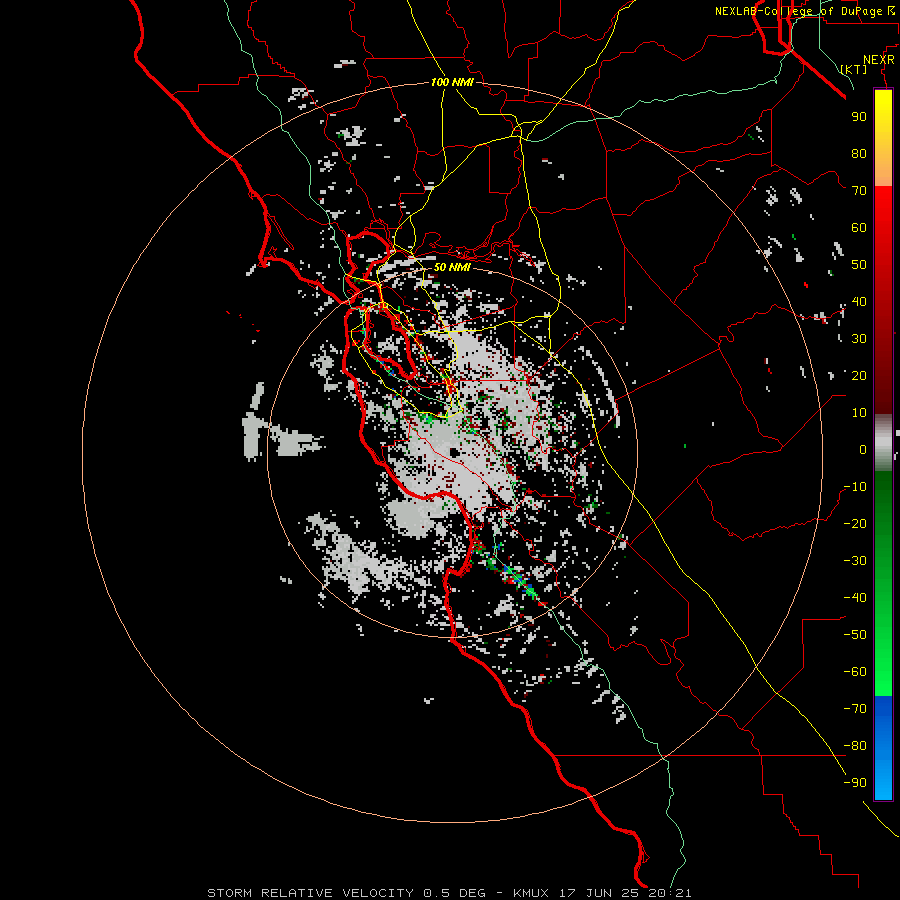The image size is (900, 900).
Task: Click the '10' value on velocity scale
Action: click(x=859, y=413)
